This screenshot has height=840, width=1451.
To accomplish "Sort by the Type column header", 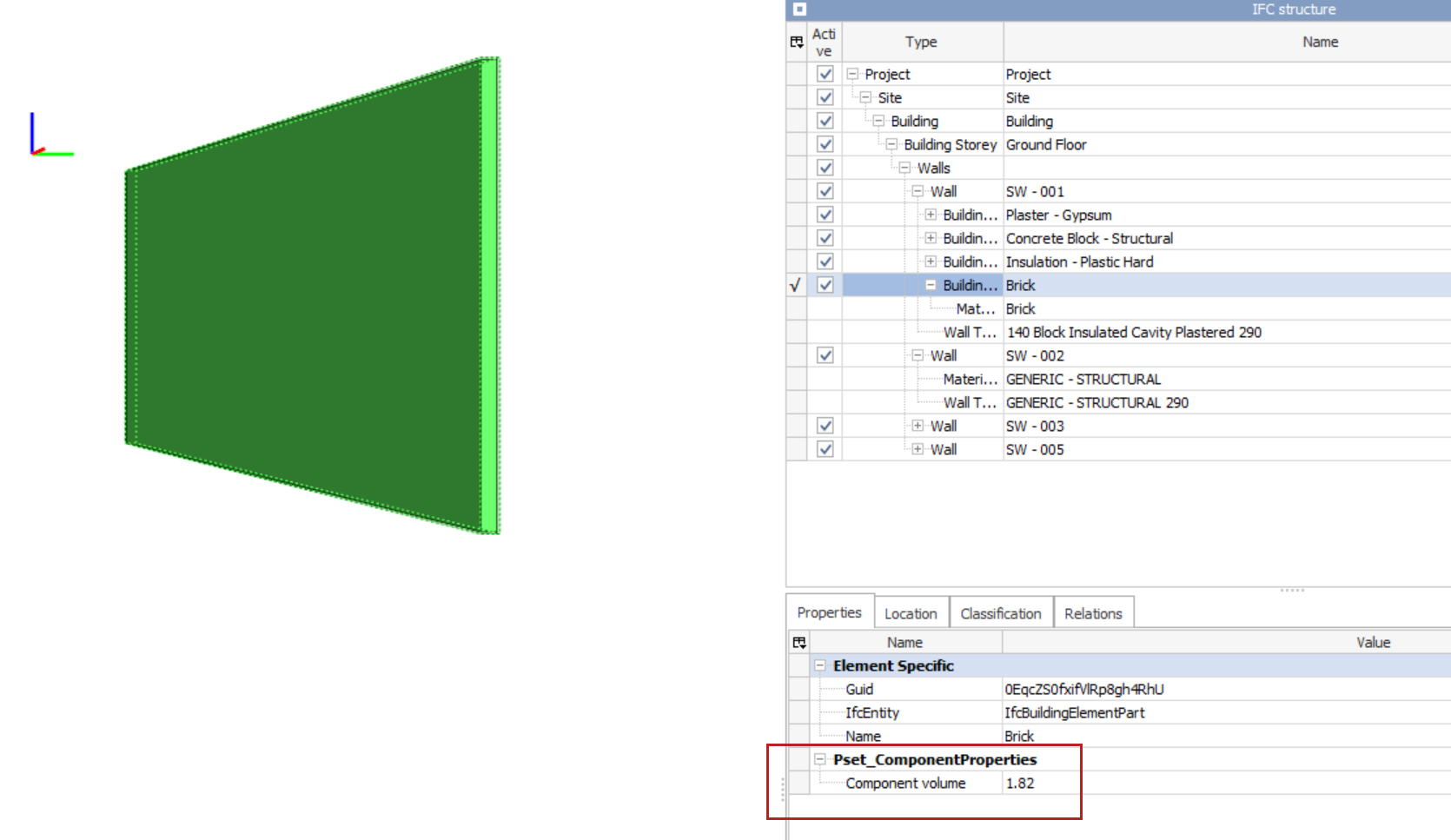I will click(x=921, y=42).
